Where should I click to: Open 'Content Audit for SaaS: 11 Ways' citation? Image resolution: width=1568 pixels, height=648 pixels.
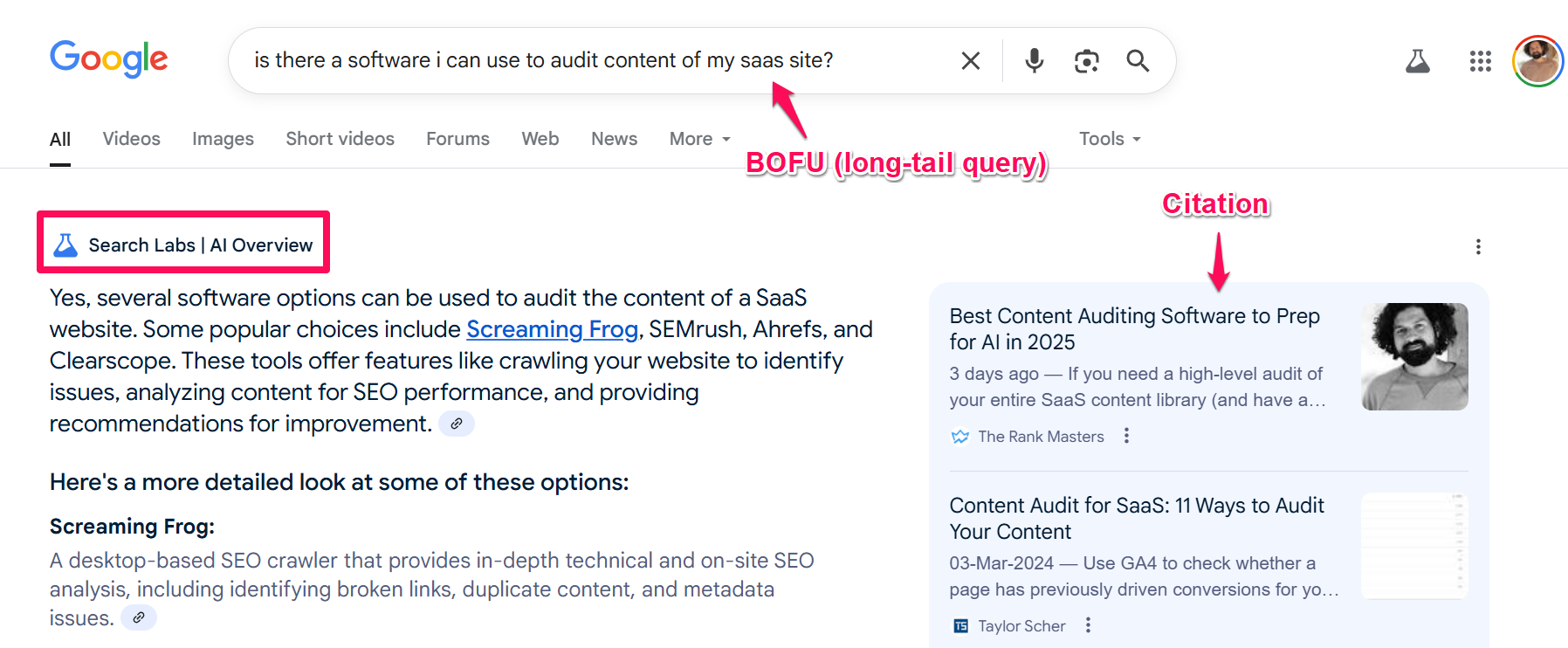coord(1137,519)
